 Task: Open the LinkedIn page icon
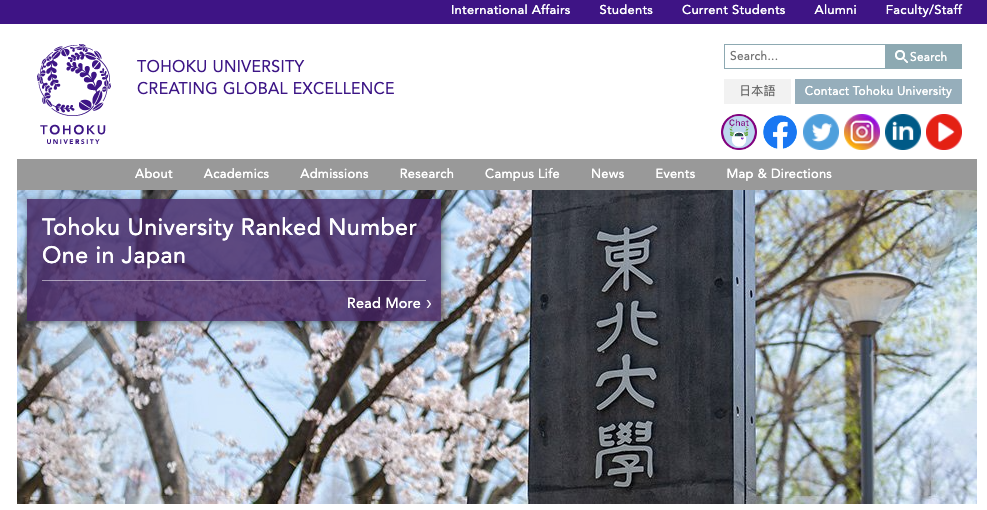[903, 132]
